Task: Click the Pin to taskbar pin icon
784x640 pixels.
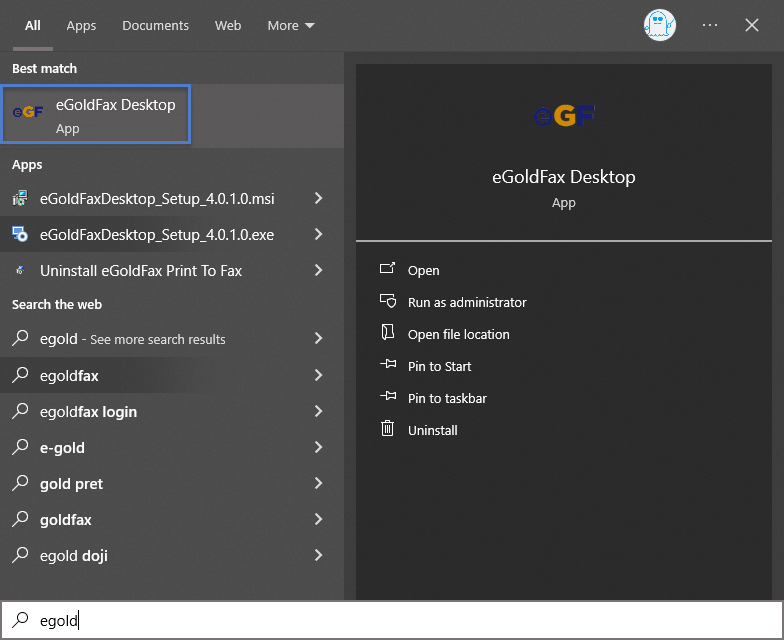Action: 388,396
